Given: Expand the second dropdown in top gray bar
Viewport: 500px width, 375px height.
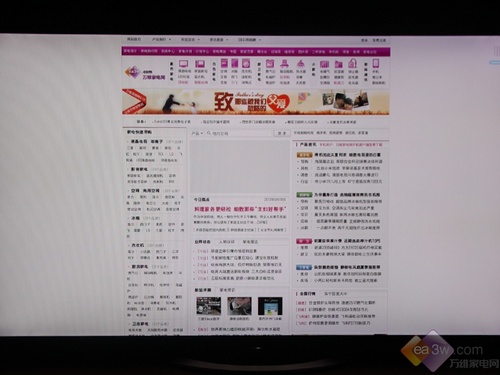Looking at the screenshot, I should [190, 40].
